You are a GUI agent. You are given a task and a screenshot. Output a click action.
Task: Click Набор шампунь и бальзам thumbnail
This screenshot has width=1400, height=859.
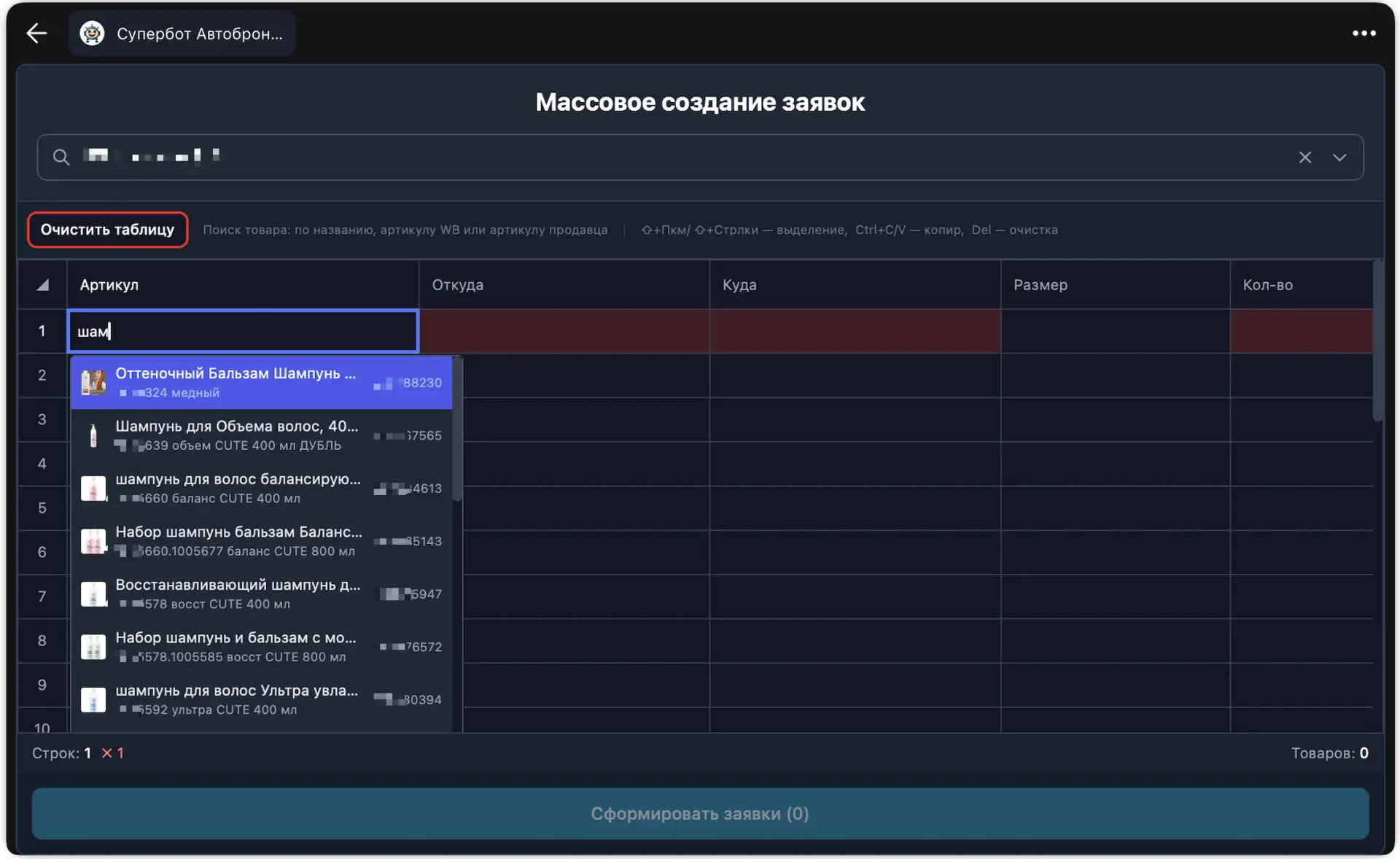point(93,647)
